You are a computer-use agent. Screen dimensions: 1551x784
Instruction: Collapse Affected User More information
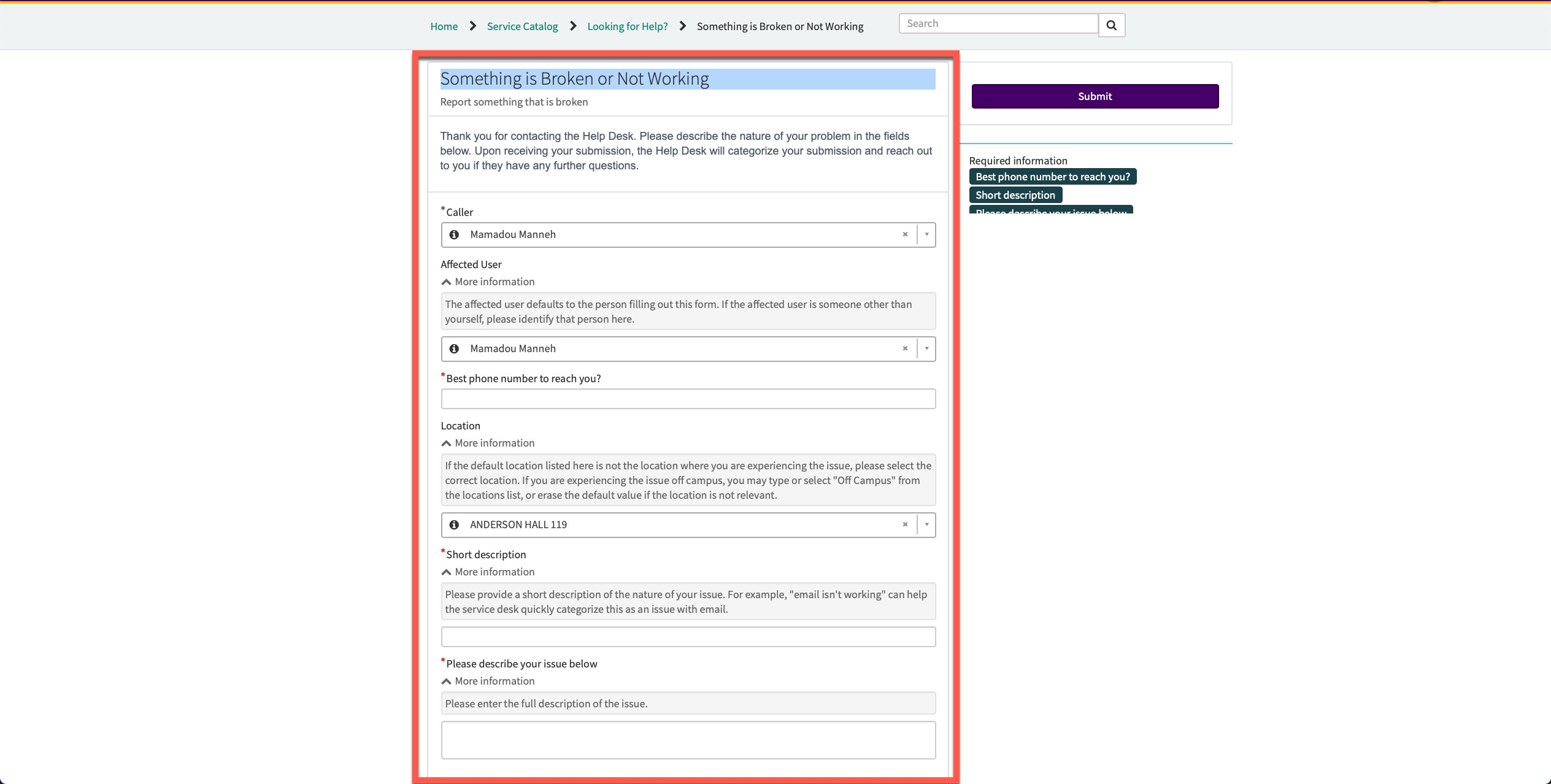pyautogui.click(x=488, y=282)
